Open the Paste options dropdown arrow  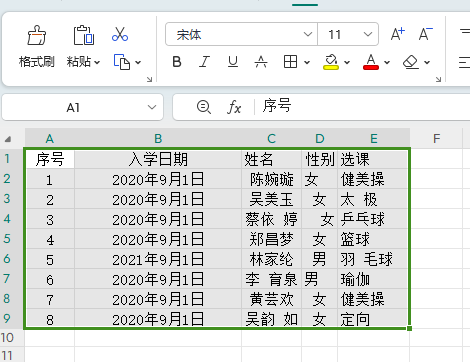pos(97,62)
